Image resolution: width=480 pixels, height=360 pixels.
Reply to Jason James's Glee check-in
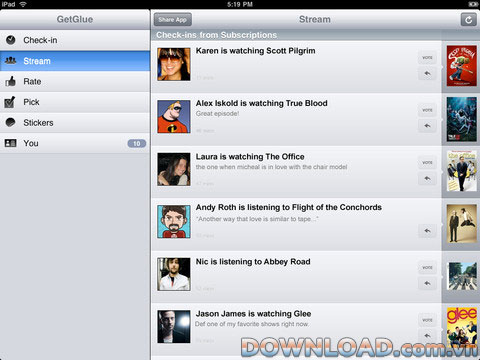[427, 336]
